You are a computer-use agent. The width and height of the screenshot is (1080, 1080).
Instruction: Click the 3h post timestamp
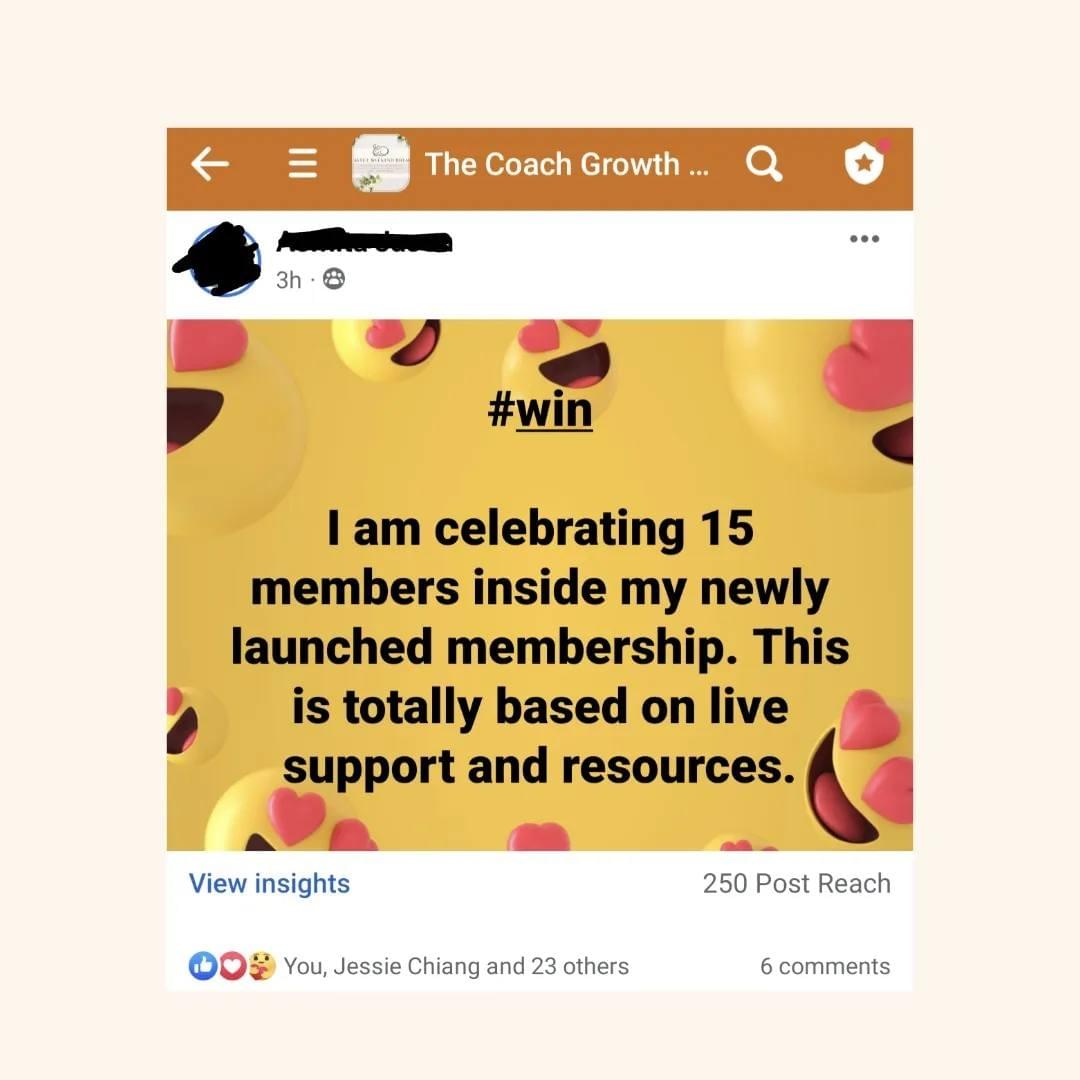(x=289, y=280)
